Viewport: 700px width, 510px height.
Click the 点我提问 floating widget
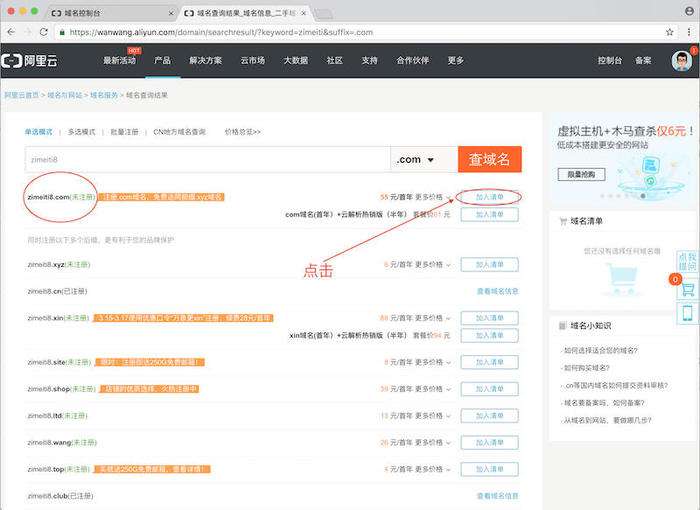pyautogui.click(x=688, y=261)
